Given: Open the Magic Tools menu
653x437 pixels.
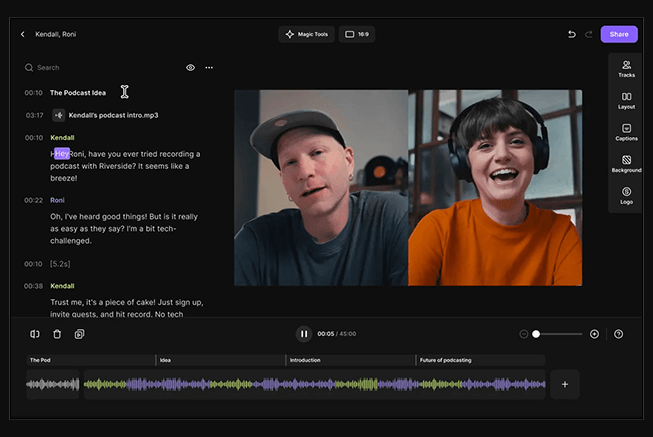Looking at the screenshot, I should [x=306, y=34].
